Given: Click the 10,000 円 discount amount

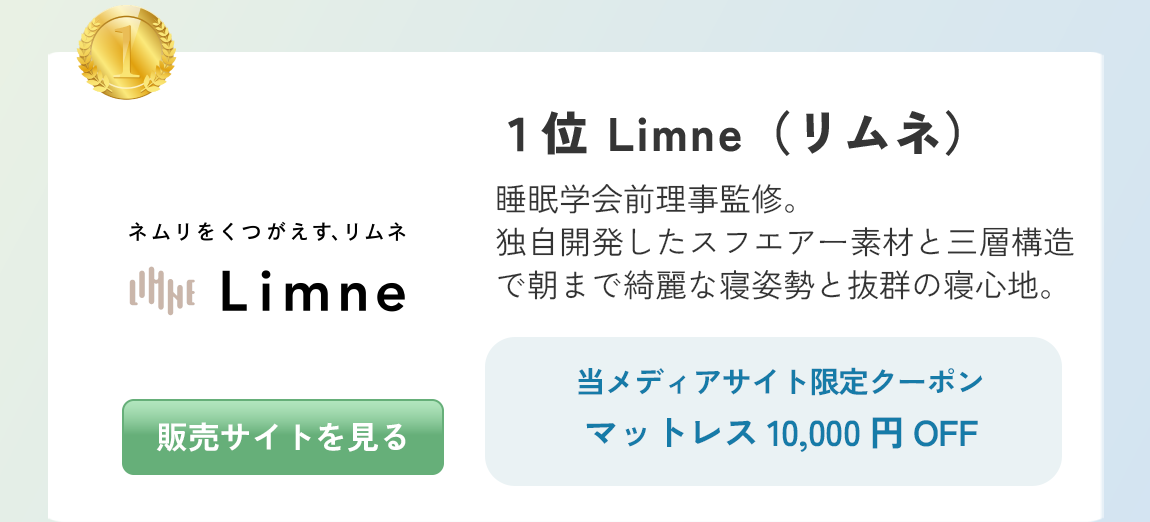Looking at the screenshot, I should point(832,435).
